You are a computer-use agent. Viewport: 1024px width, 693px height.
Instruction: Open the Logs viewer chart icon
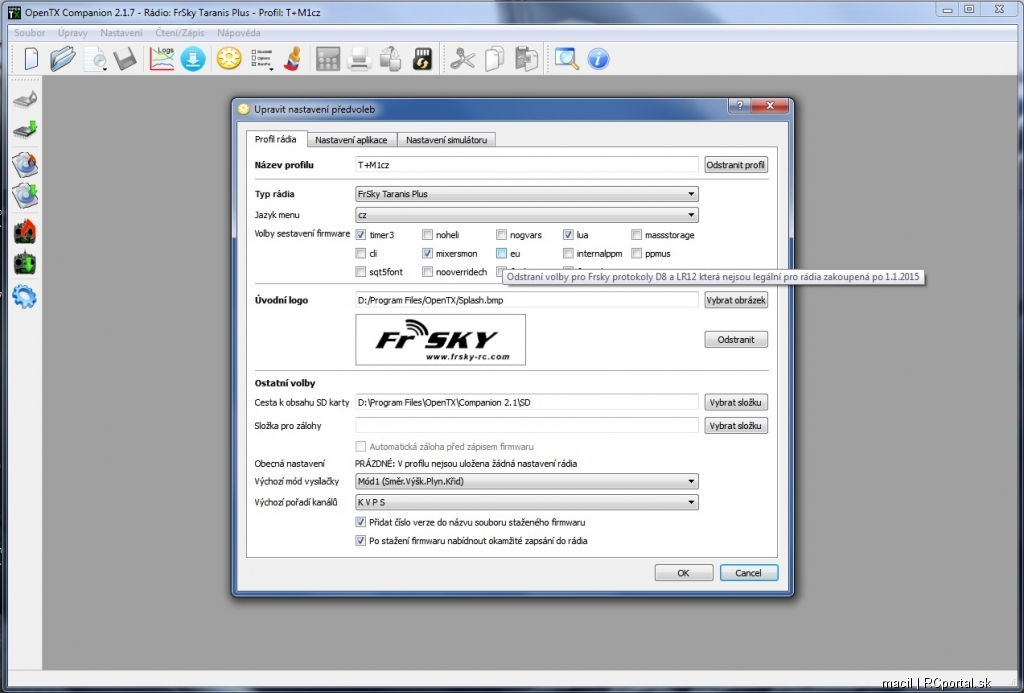click(162, 59)
